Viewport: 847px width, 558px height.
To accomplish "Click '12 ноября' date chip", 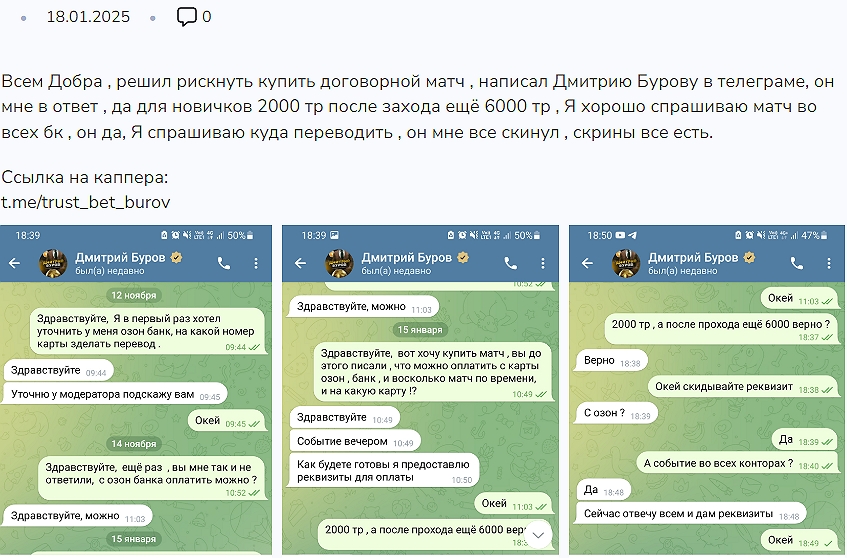I will tap(133, 295).
